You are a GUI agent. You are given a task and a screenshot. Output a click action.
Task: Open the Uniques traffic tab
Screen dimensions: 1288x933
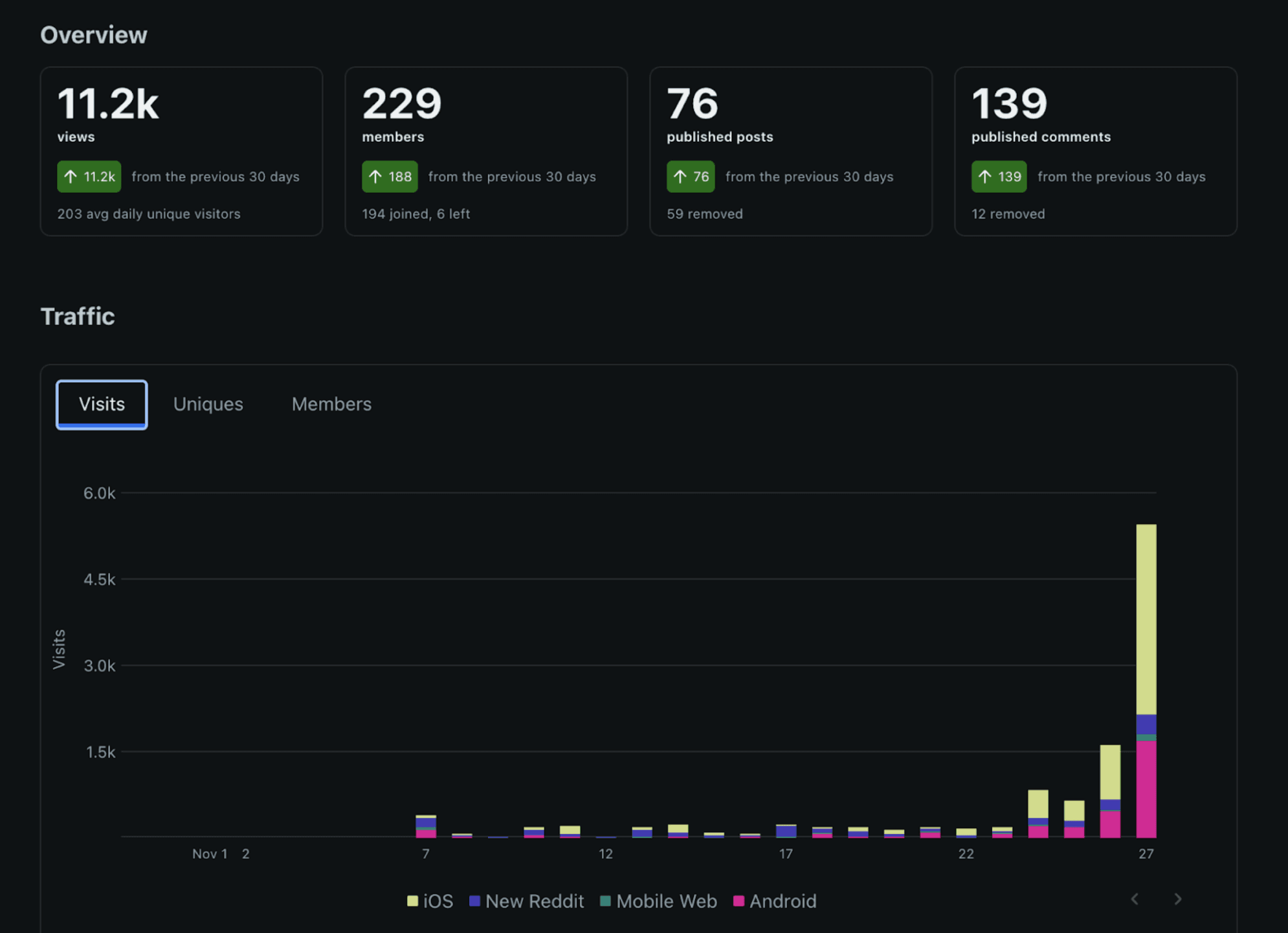(208, 404)
